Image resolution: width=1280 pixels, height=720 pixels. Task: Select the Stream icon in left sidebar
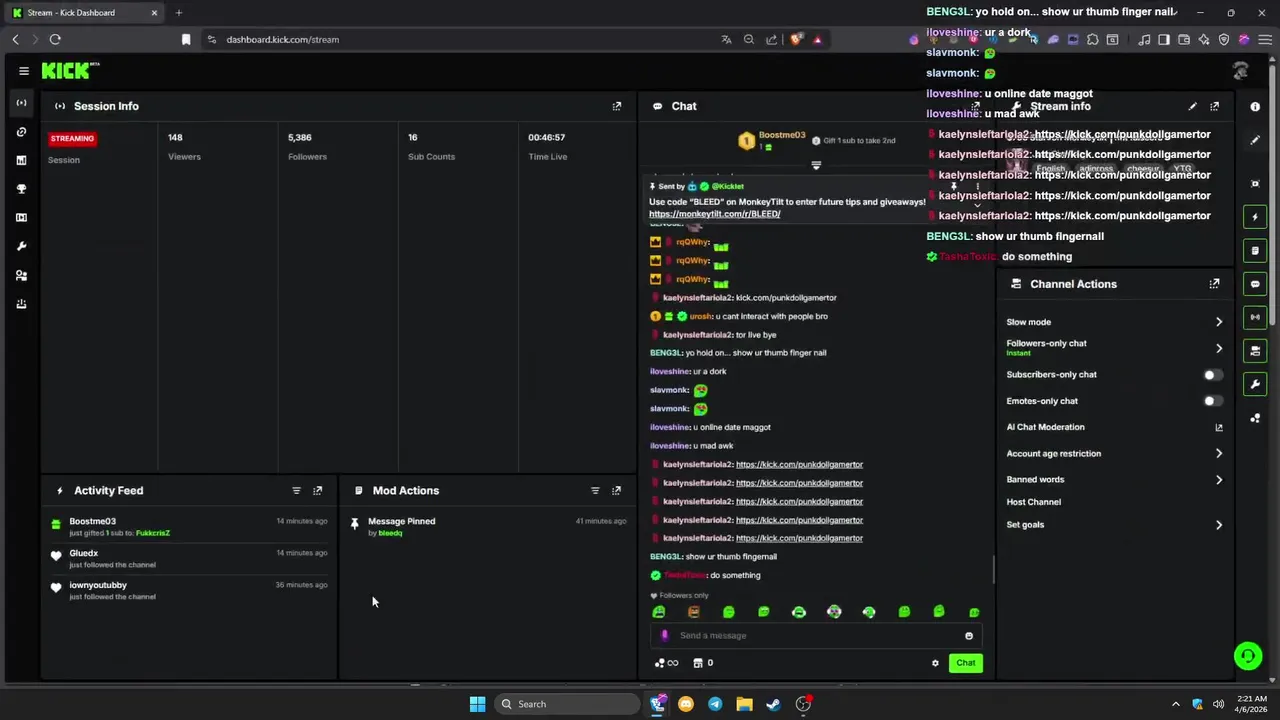pyautogui.click(x=21, y=103)
